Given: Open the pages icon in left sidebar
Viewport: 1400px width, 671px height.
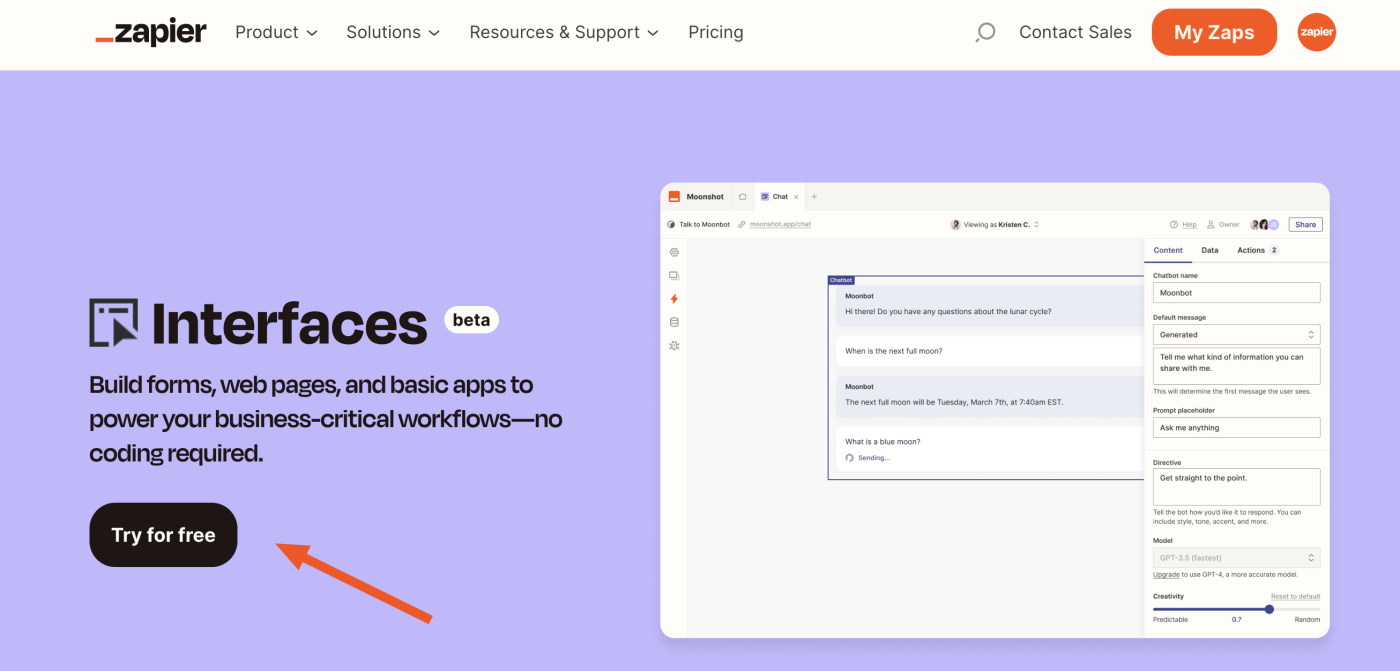Looking at the screenshot, I should pos(674,275).
